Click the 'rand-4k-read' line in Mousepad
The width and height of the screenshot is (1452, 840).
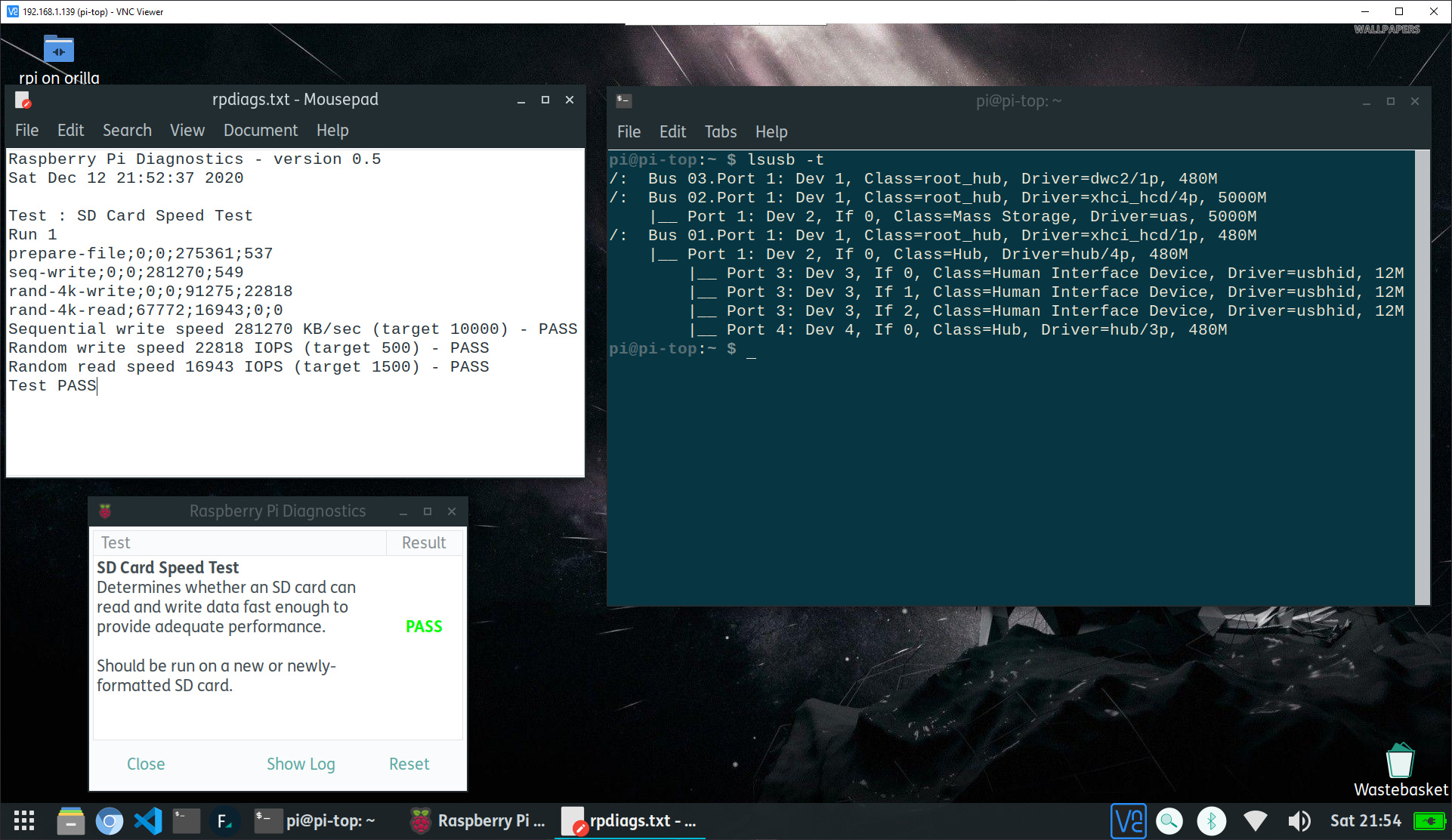pos(146,310)
